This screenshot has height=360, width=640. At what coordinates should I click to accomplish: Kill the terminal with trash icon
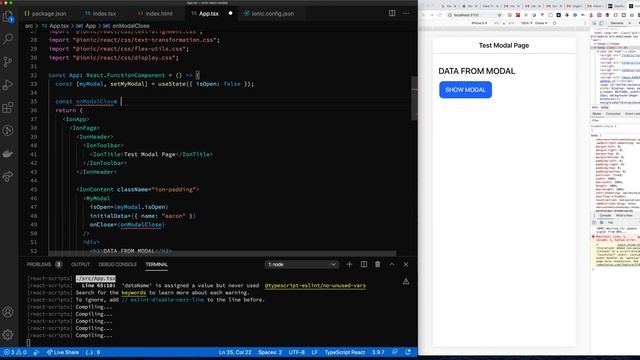point(378,264)
